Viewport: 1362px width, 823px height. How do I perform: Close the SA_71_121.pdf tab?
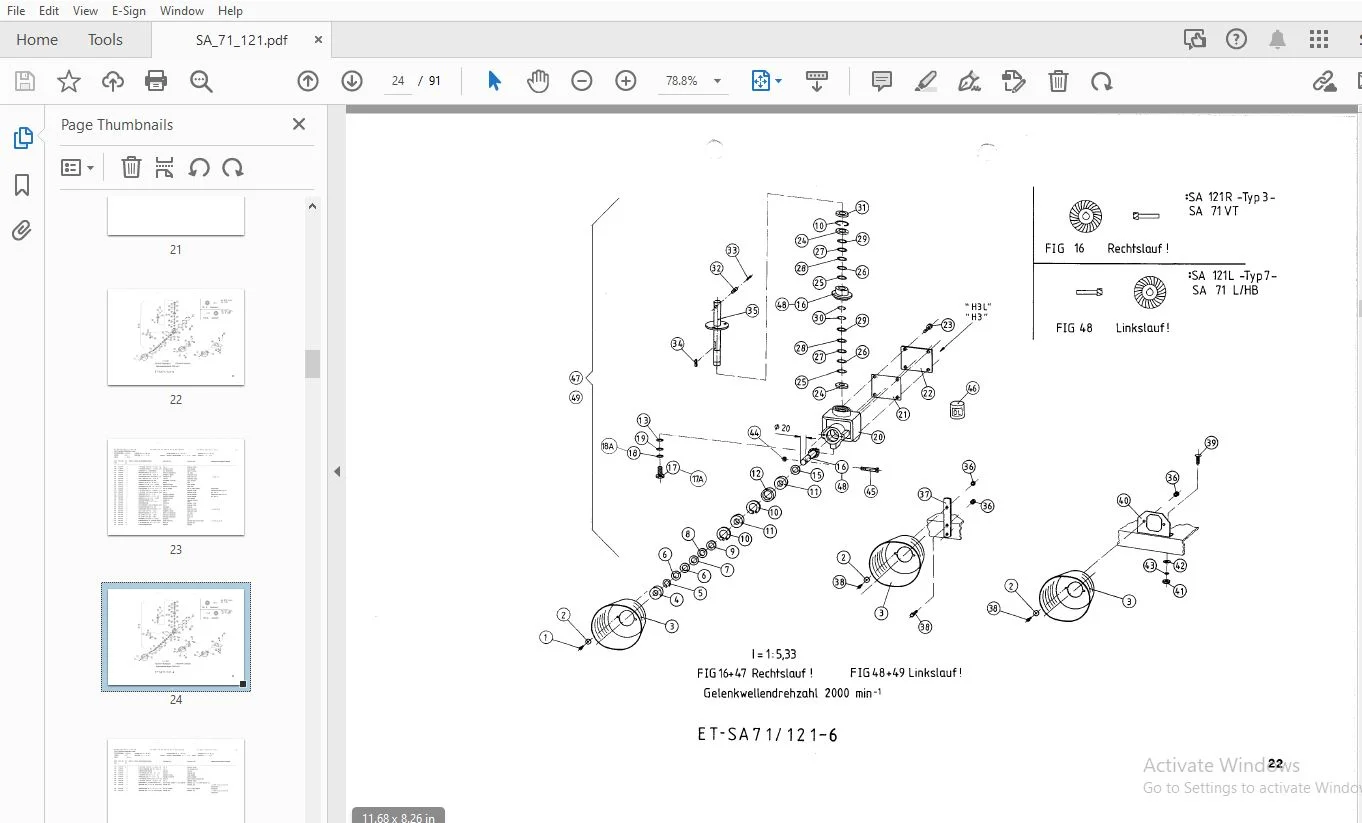pyautogui.click(x=318, y=40)
